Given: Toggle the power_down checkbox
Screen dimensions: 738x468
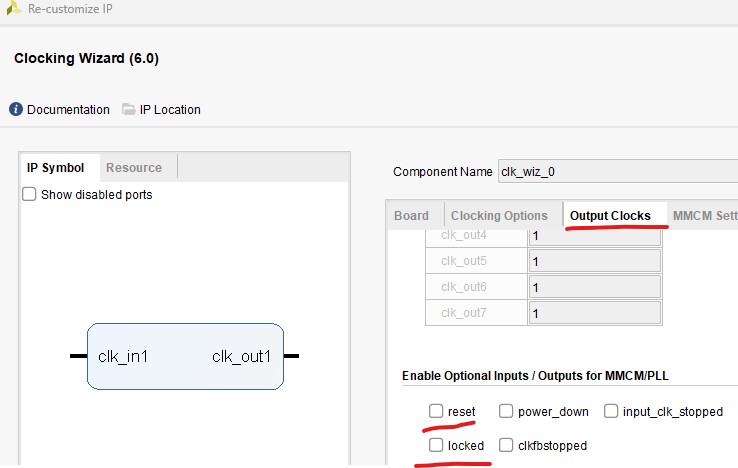Looking at the screenshot, I should click(x=506, y=411).
